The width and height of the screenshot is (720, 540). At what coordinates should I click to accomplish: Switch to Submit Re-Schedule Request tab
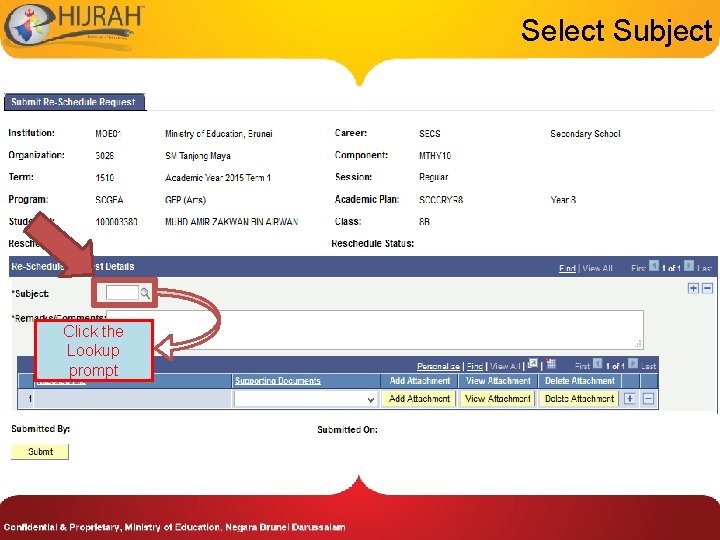pyautogui.click(x=73, y=102)
